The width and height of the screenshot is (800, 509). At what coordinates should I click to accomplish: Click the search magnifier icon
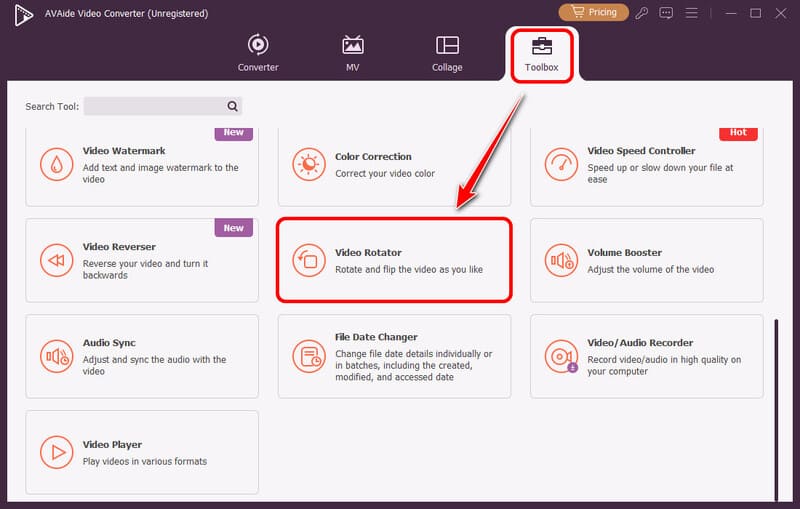(233, 106)
